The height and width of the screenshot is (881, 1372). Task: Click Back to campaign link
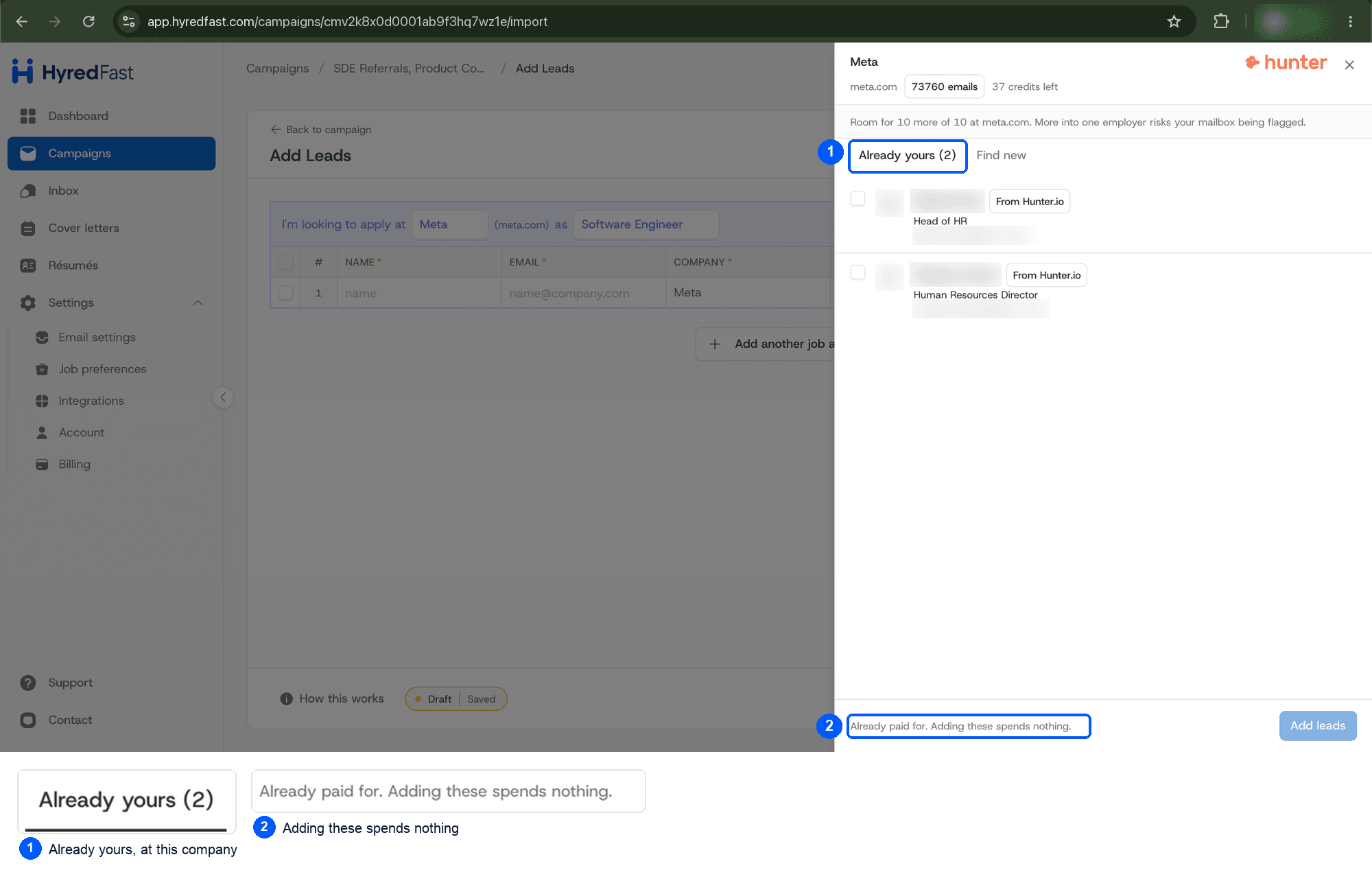click(x=321, y=130)
